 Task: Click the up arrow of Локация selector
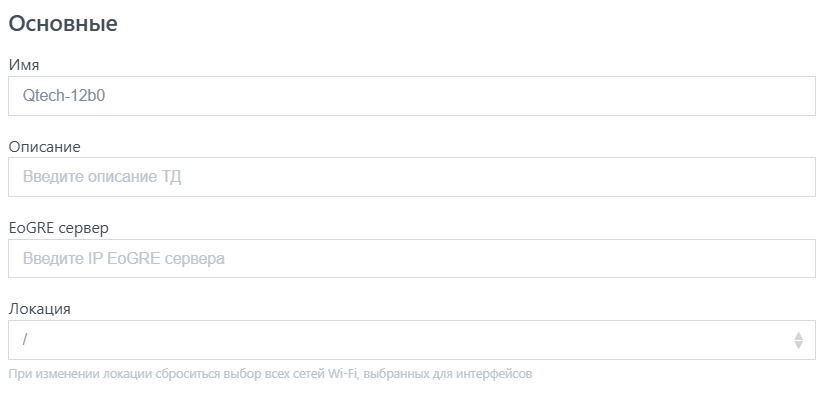coord(798,336)
